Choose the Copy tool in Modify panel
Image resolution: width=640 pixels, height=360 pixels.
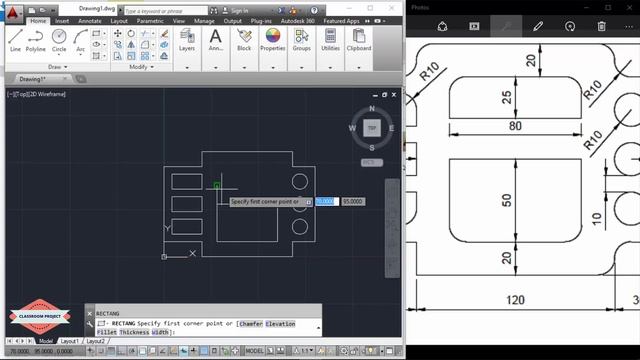tap(118, 44)
